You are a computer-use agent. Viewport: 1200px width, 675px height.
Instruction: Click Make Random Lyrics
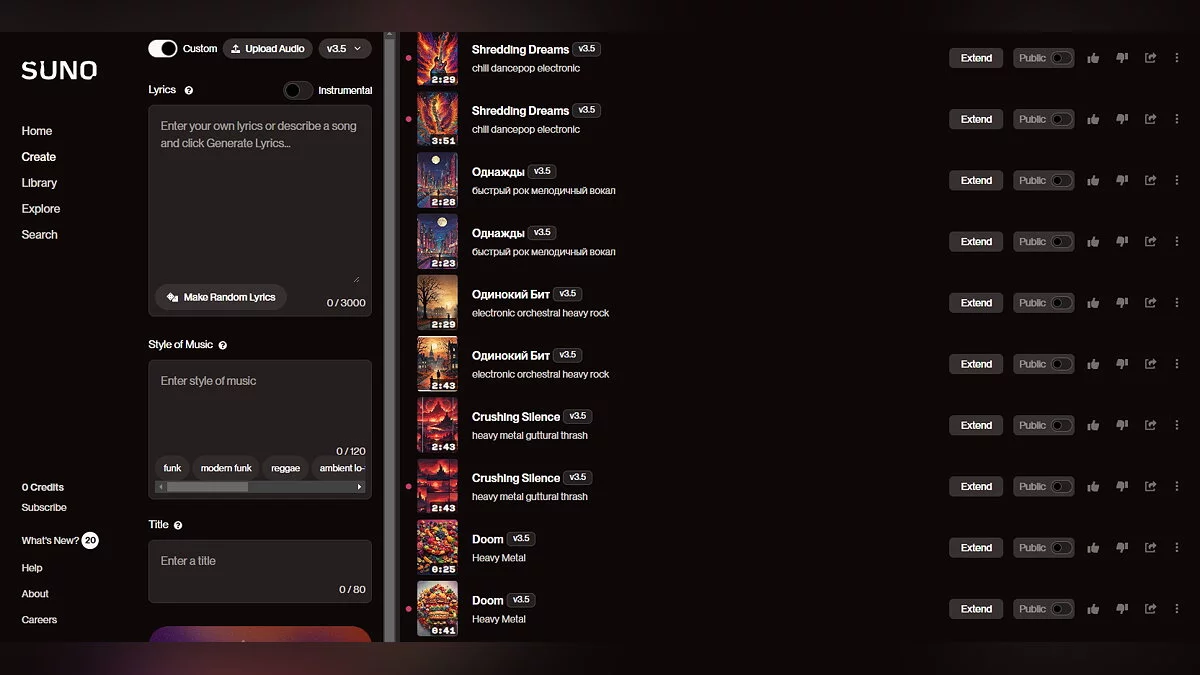tap(221, 297)
